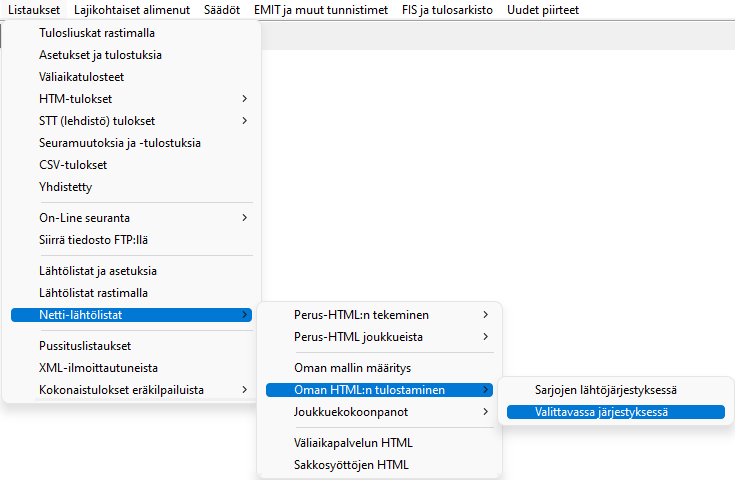Viewport: 735px width, 480px height.
Task: Expand Joukkuekokoonpanot submenu
Action: 351,412
